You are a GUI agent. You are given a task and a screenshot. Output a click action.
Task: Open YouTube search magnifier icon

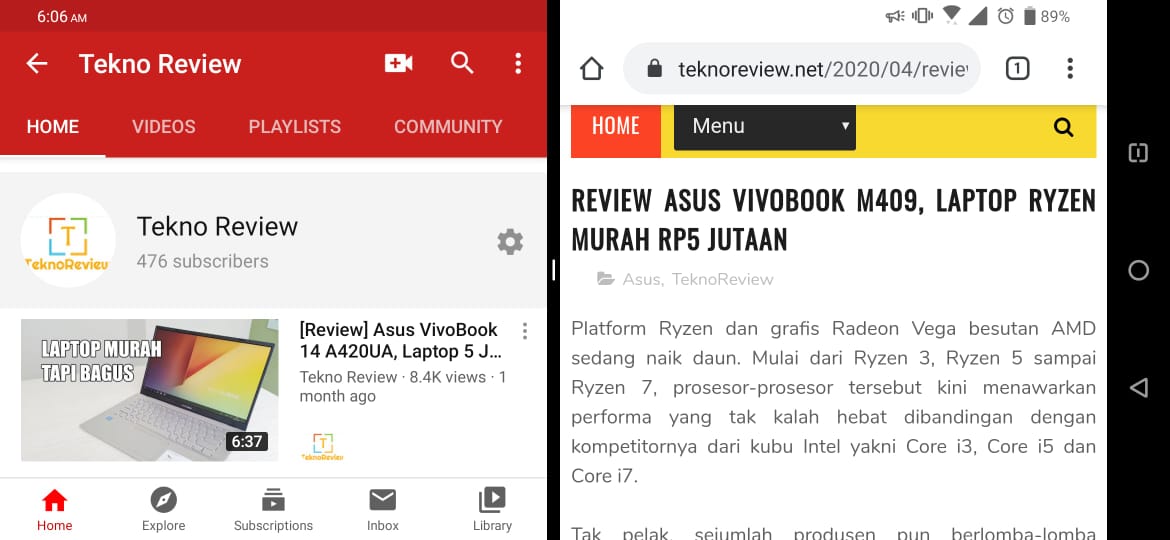click(462, 63)
